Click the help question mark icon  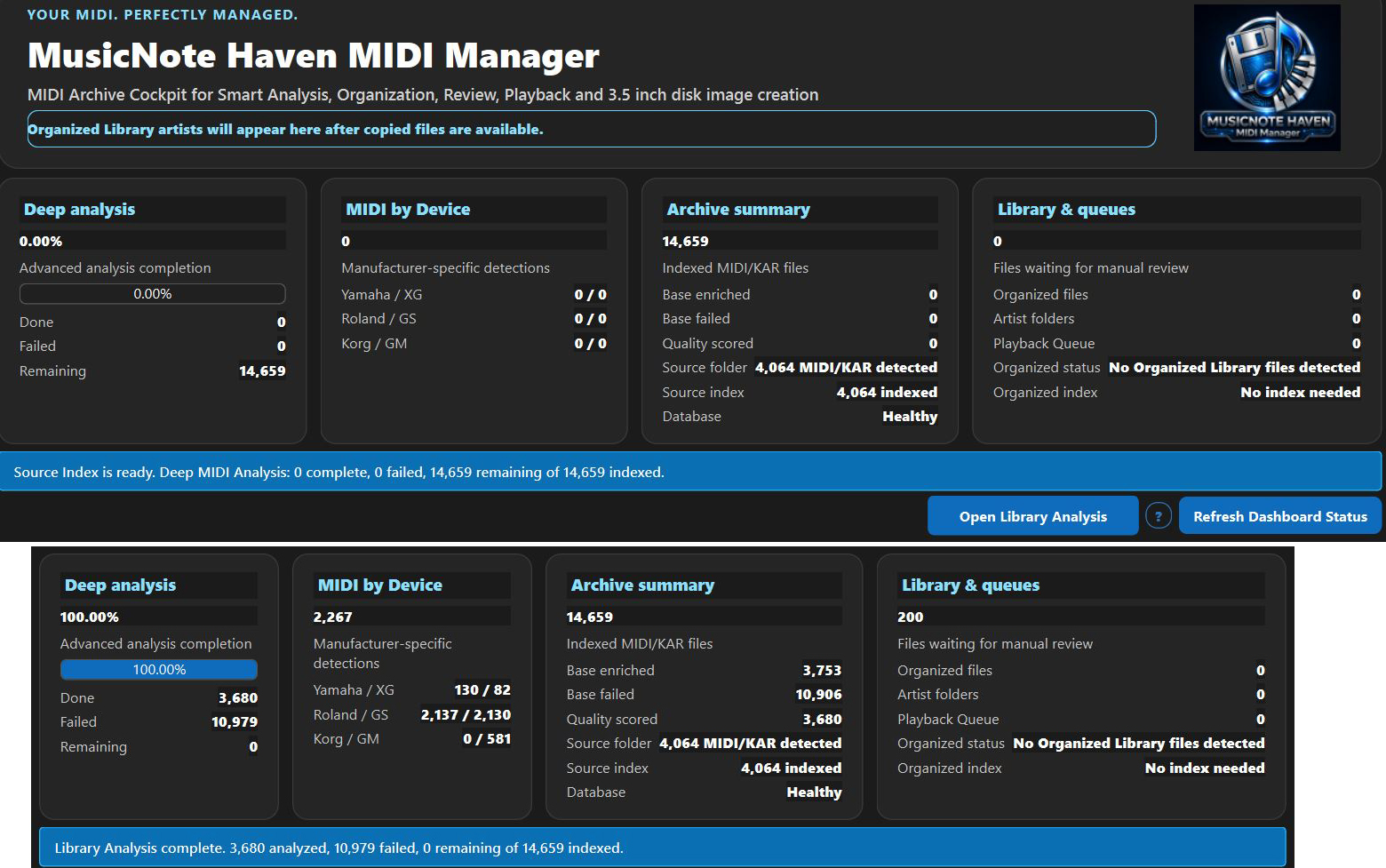1159,515
